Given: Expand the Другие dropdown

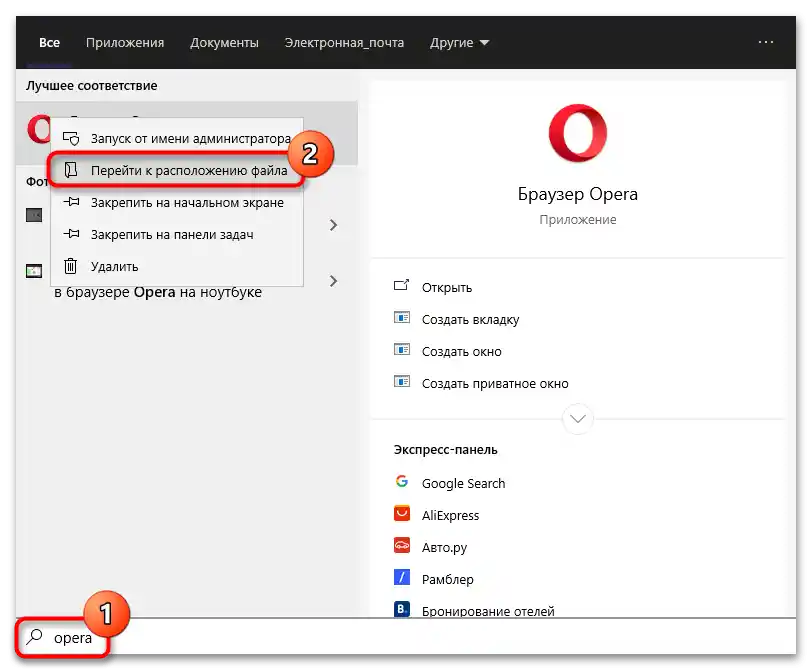Looking at the screenshot, I should (x=459, y=42).
